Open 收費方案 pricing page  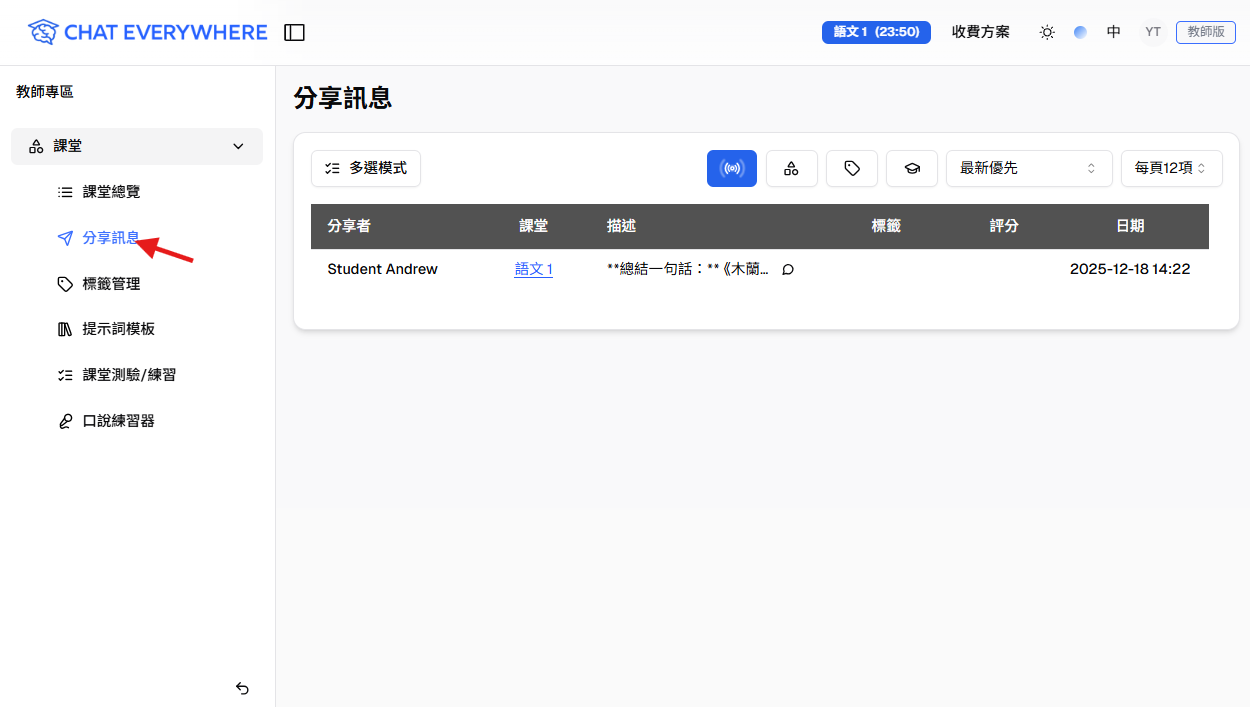click(981, 32)
